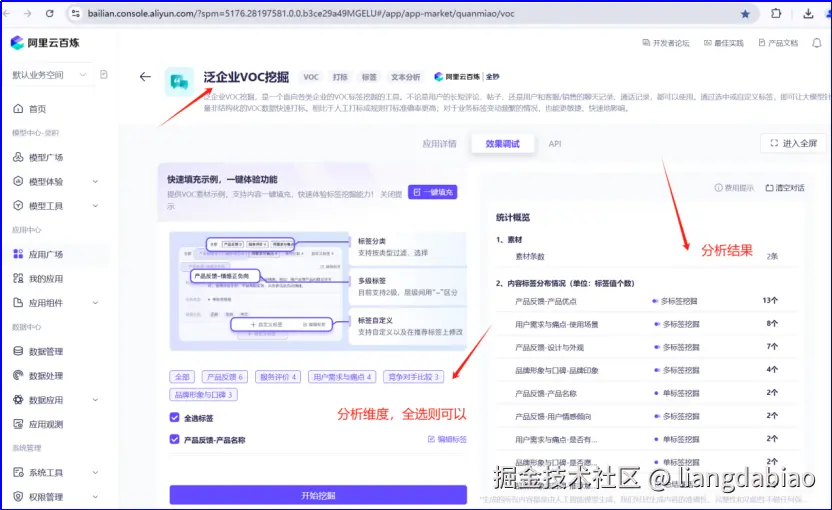Select the 产品反馈 6 tag filter
Viewport: 832px width, 510px height.
pos(224,377)
